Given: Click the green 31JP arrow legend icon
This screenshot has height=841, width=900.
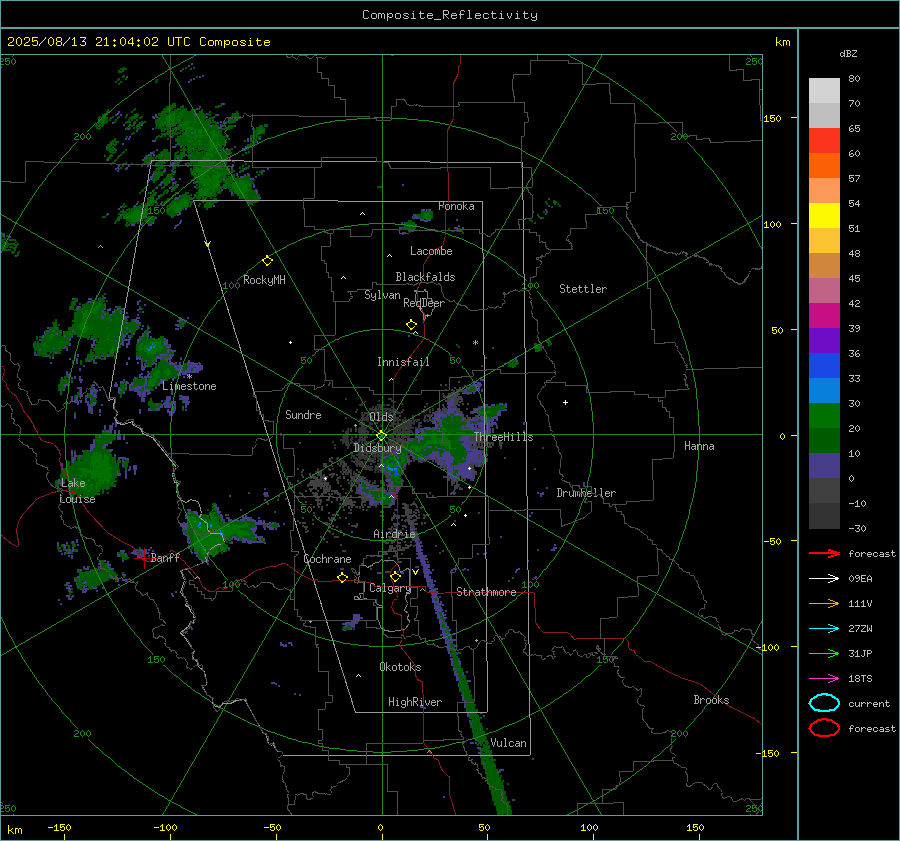Looking at the screenshot, I should (x=824, y=653).
